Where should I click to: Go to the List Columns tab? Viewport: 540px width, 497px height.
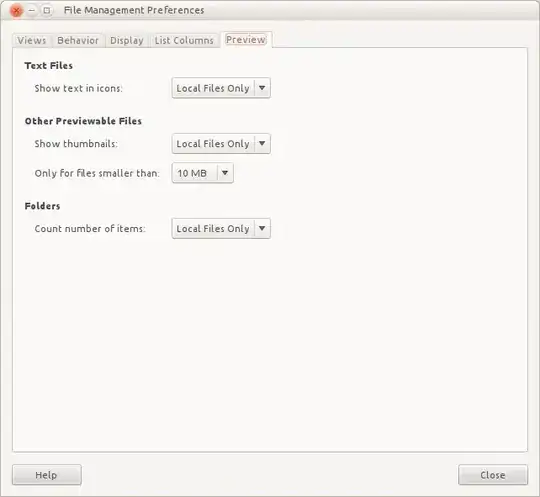[184, 40]
